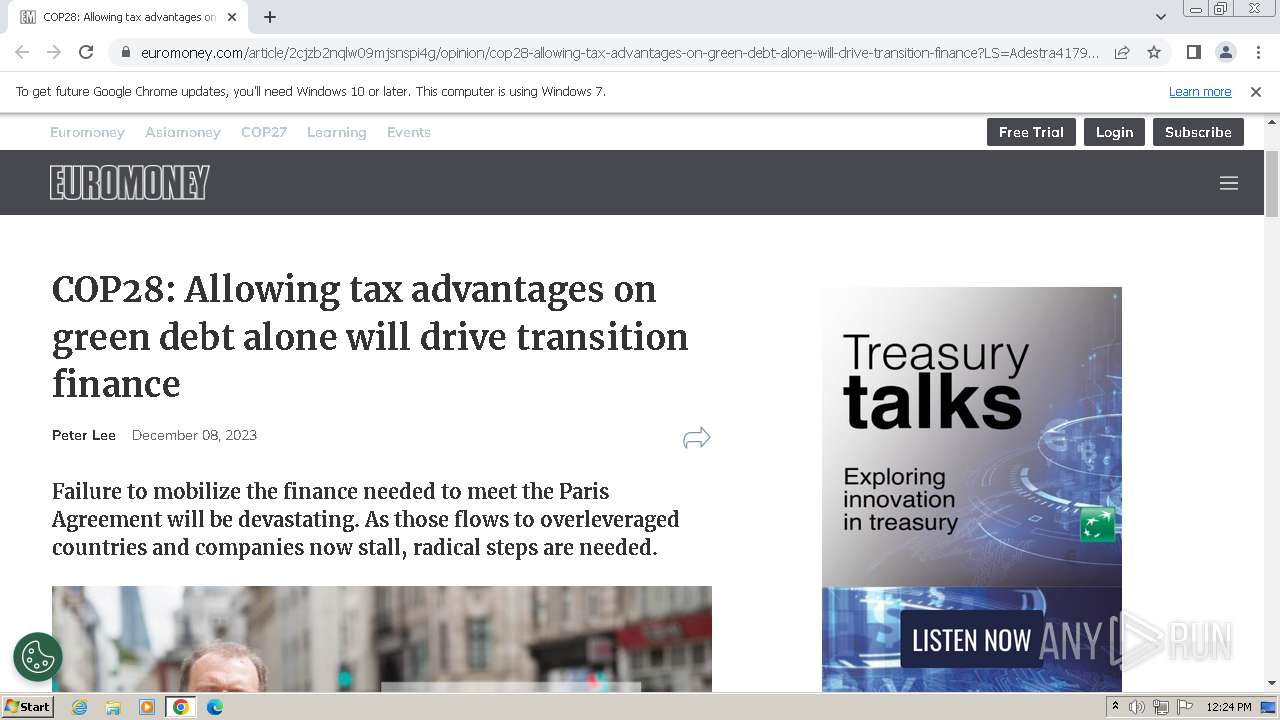Open author Peter Lee's page
Image resolution: width=1280 pixels, height=720 pixels.
pos(84,435)
